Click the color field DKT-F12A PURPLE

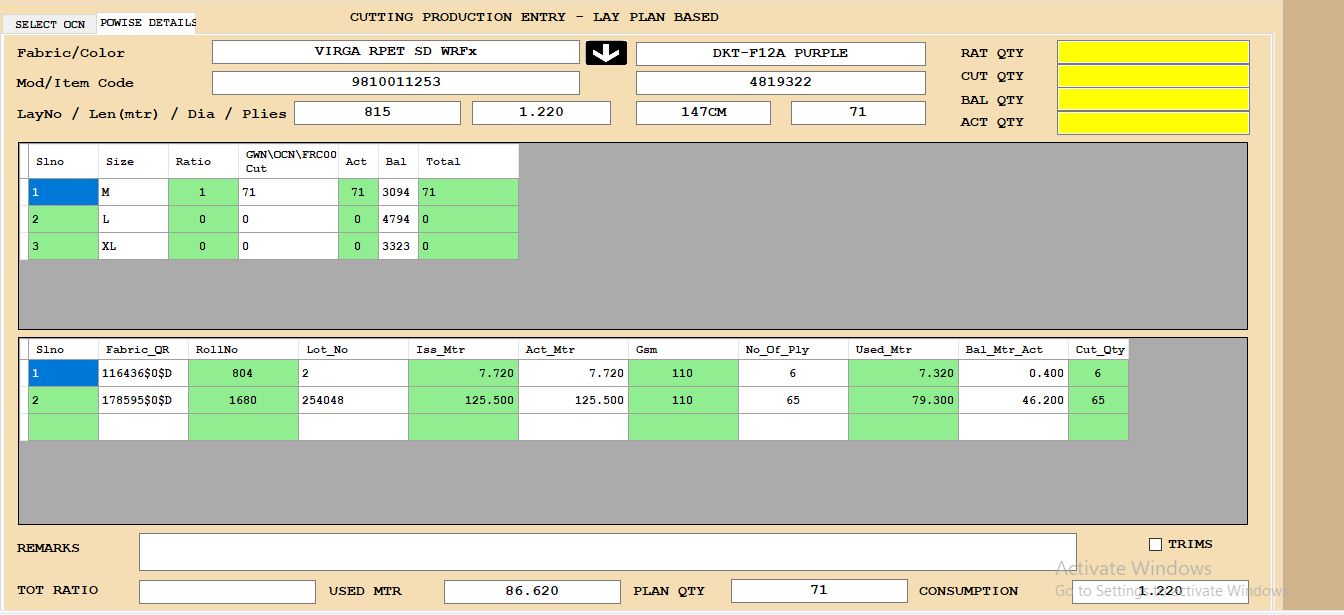780,53
